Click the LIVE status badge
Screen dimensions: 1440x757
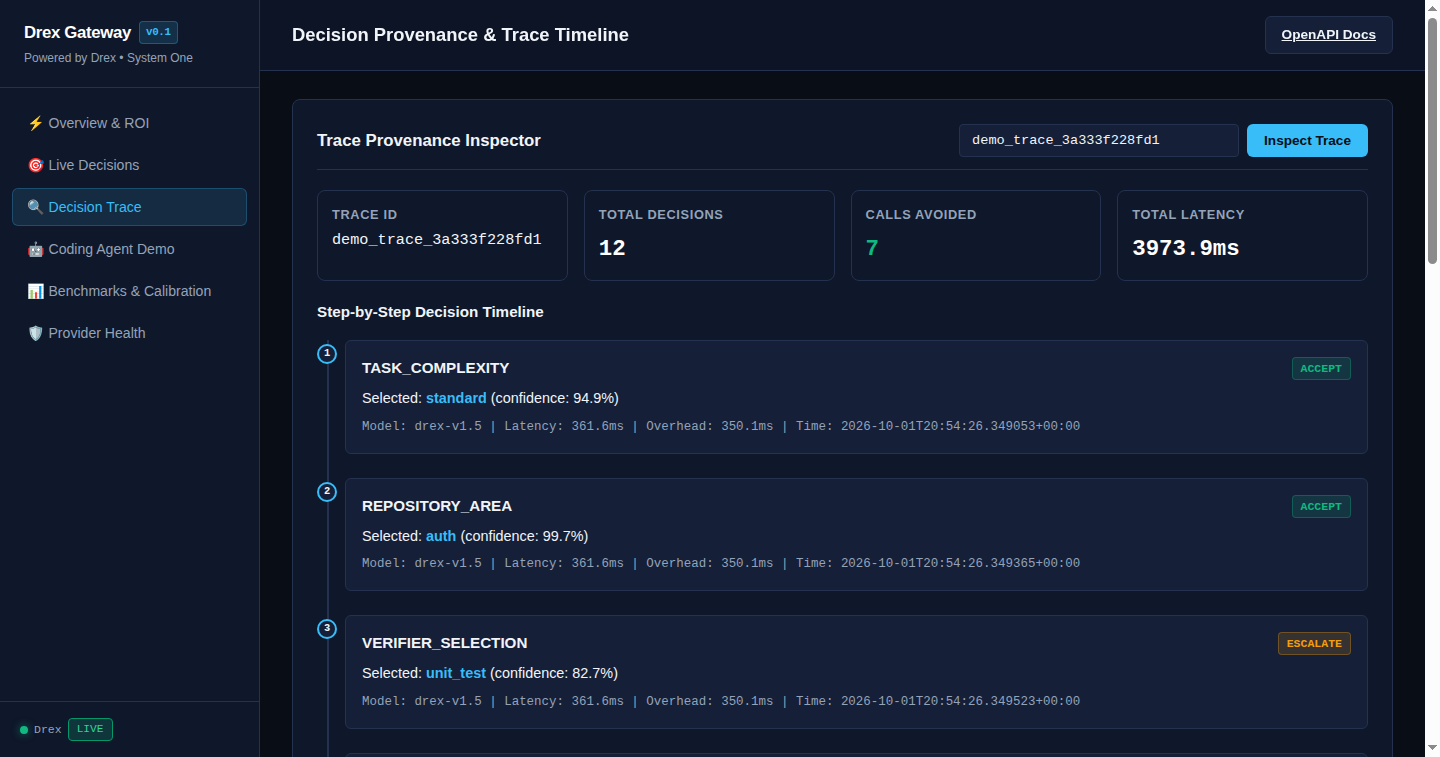90,729
